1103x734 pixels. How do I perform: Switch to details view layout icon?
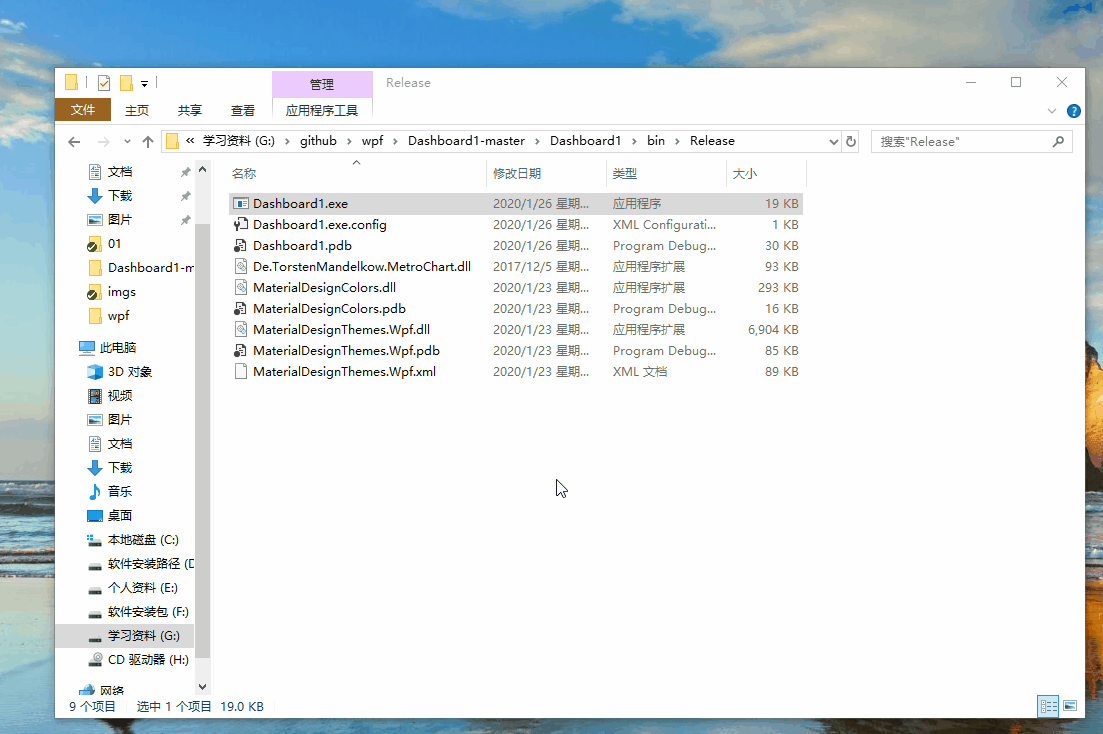point(1048,706)
